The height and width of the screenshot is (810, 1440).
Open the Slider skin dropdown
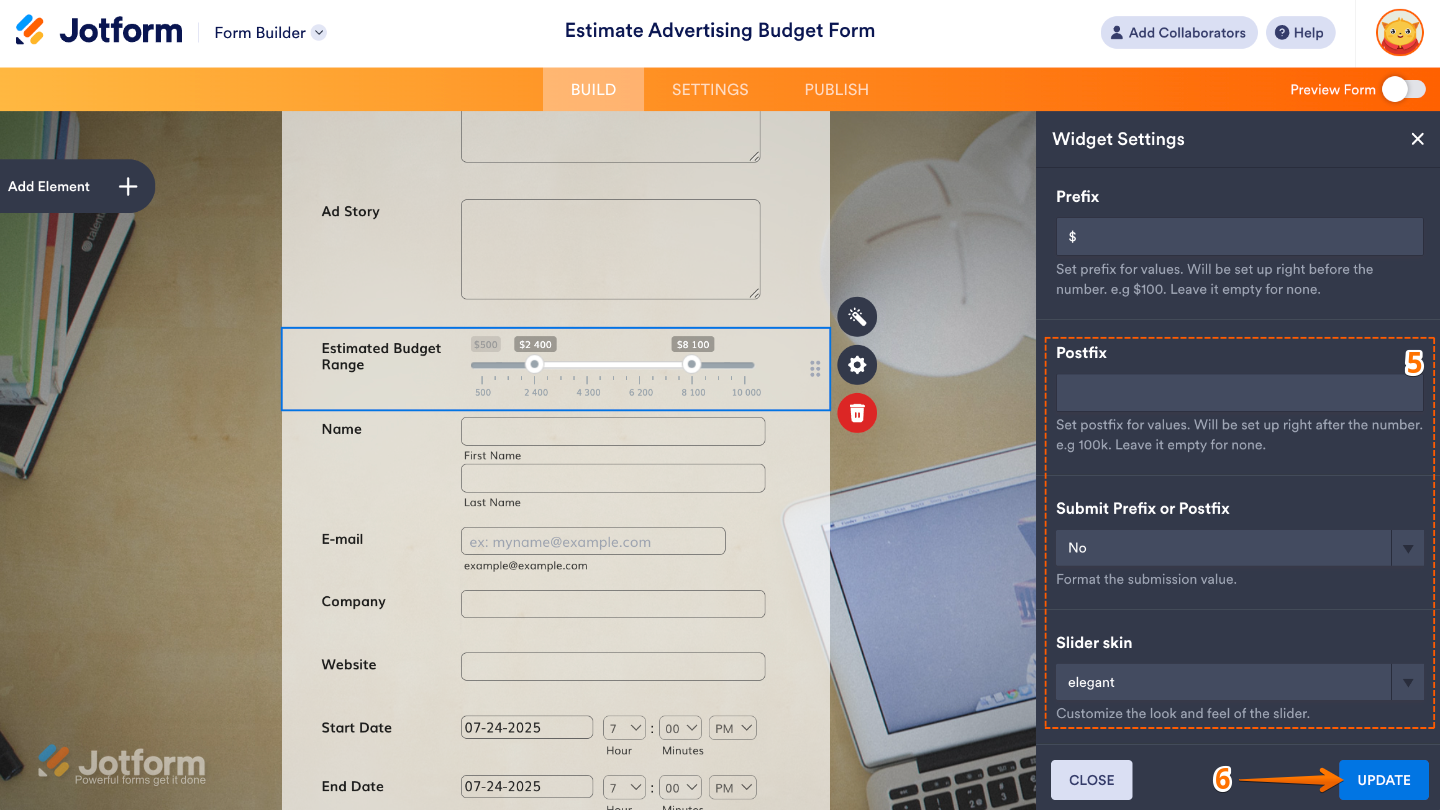point(1239,683)
